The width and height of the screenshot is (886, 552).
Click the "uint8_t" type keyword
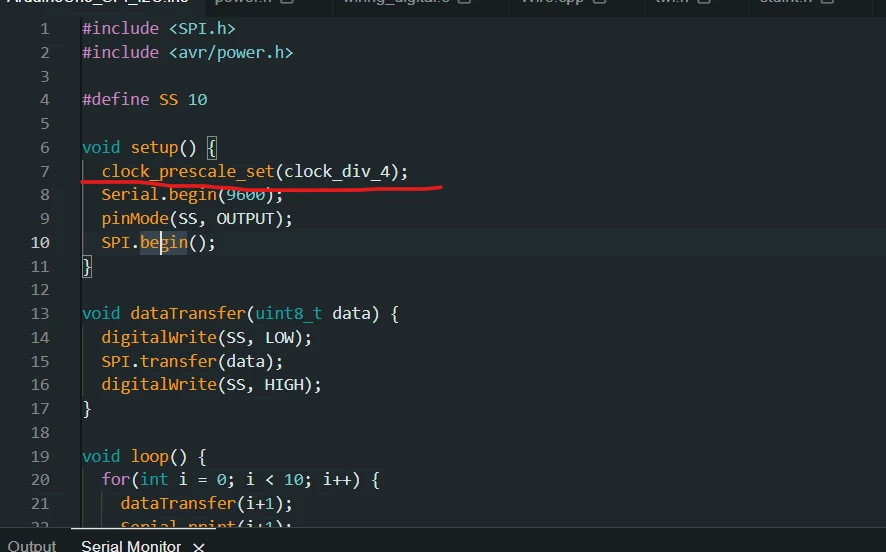(x=288, y=314)
